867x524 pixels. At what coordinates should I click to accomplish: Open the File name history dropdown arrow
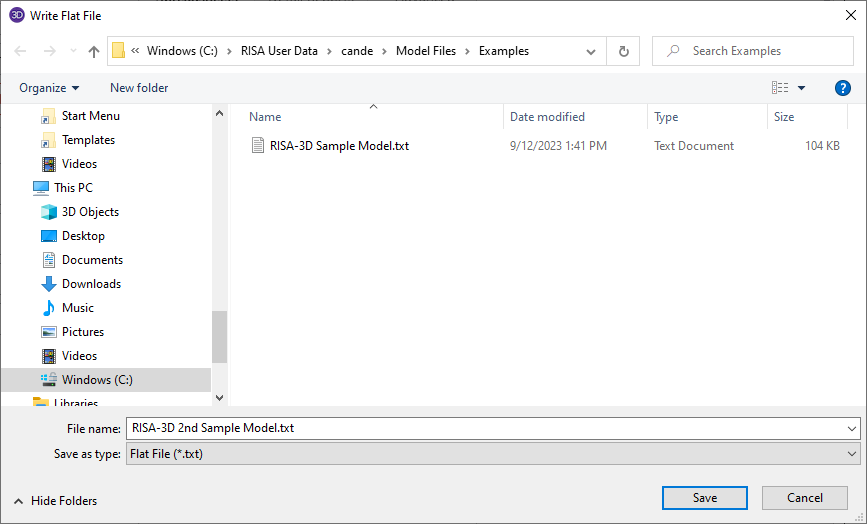point(850,428)
